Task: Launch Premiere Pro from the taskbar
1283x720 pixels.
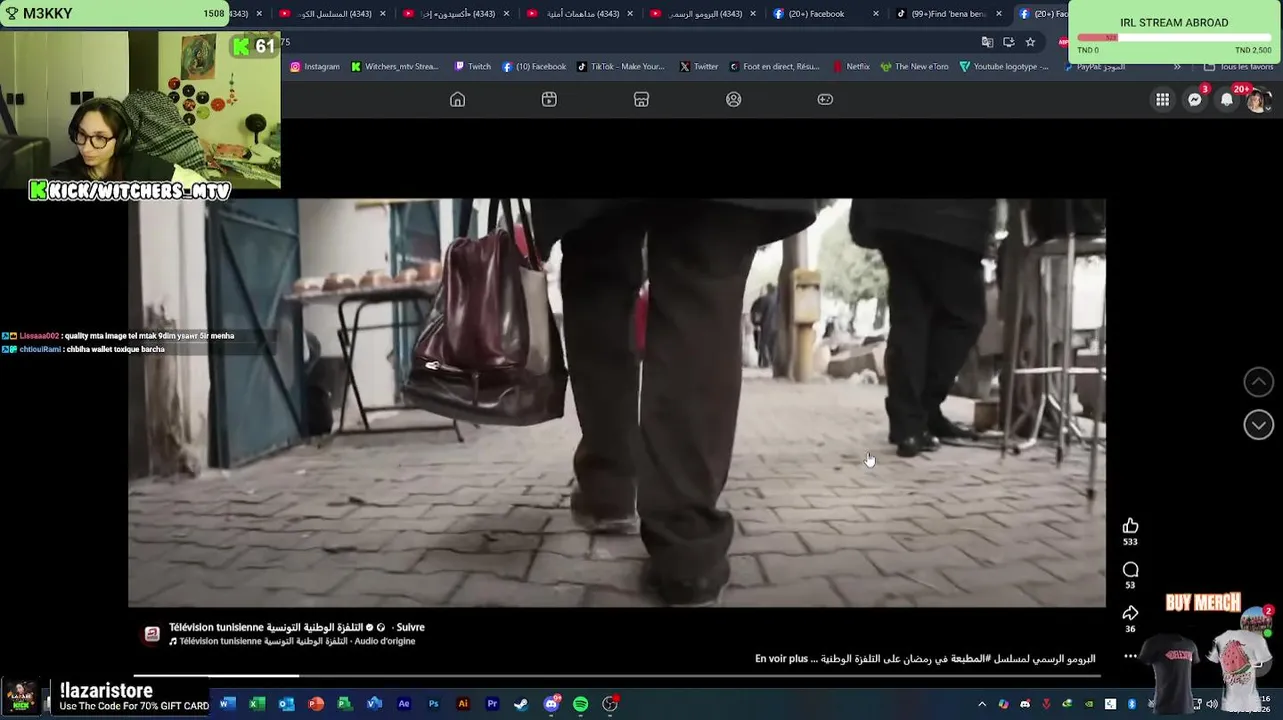Action: click(492, 704)
